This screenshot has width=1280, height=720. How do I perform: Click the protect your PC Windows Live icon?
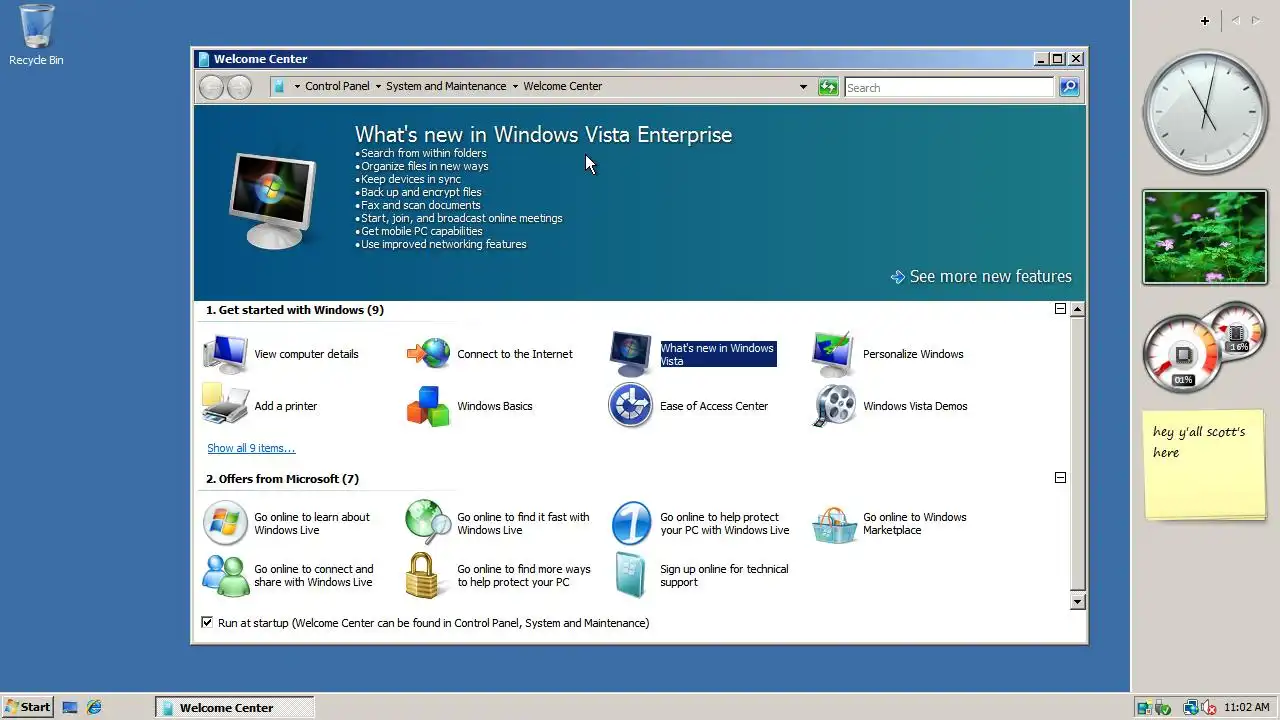(x=631, y=523)
